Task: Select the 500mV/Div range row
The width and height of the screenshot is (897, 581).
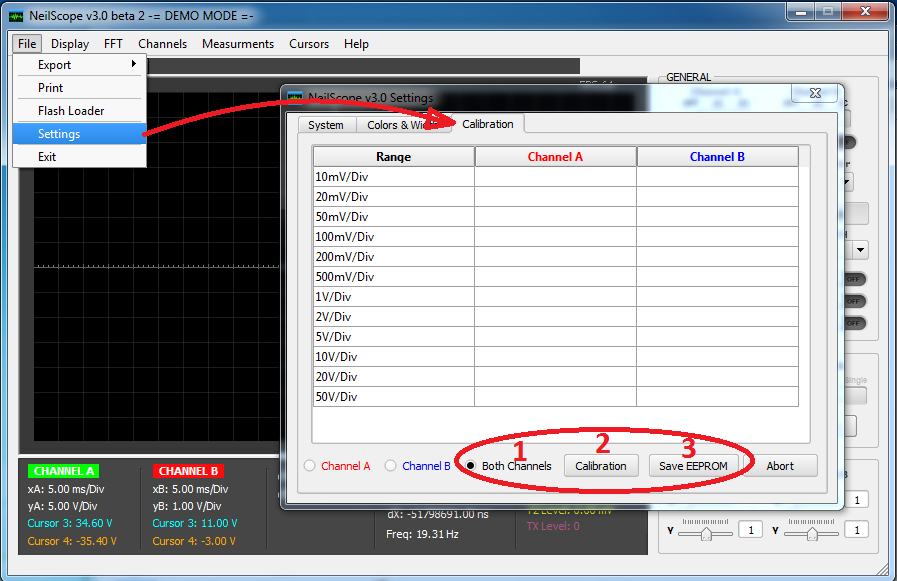Action: [555, 277]
